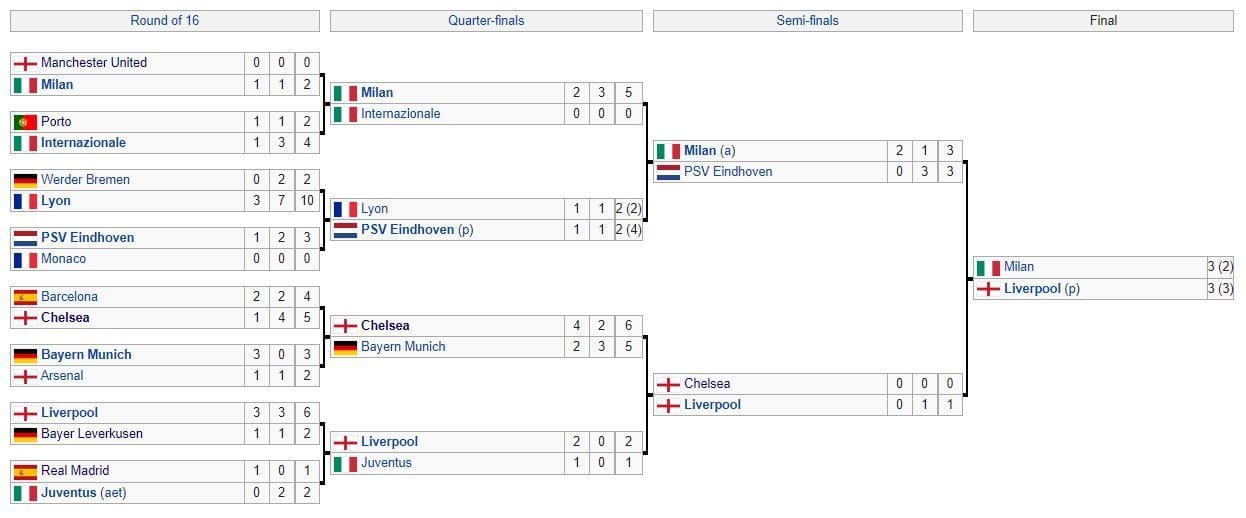
Task: Open the Werder Bremen team link
Action: point(85,180)
